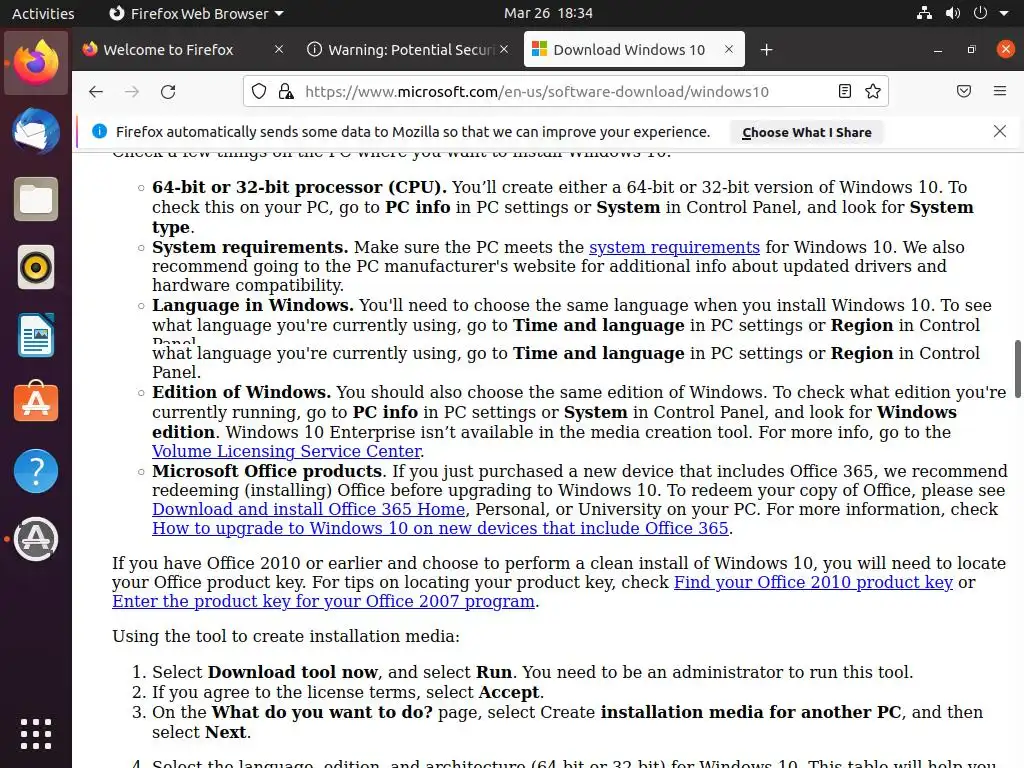This screenshot has width=1024, height=768.
Task: Reload the current page
Action: [x=168, y=91]
